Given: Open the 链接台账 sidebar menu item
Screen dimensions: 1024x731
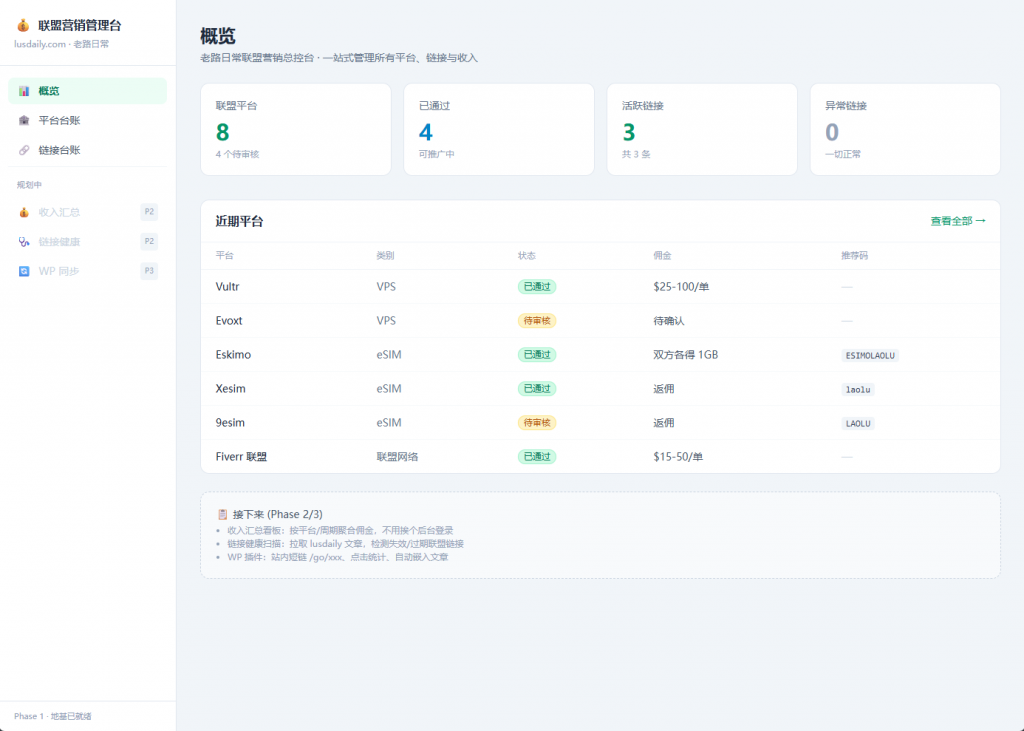Looking at the screenshot, I should (x=88, y=150).
